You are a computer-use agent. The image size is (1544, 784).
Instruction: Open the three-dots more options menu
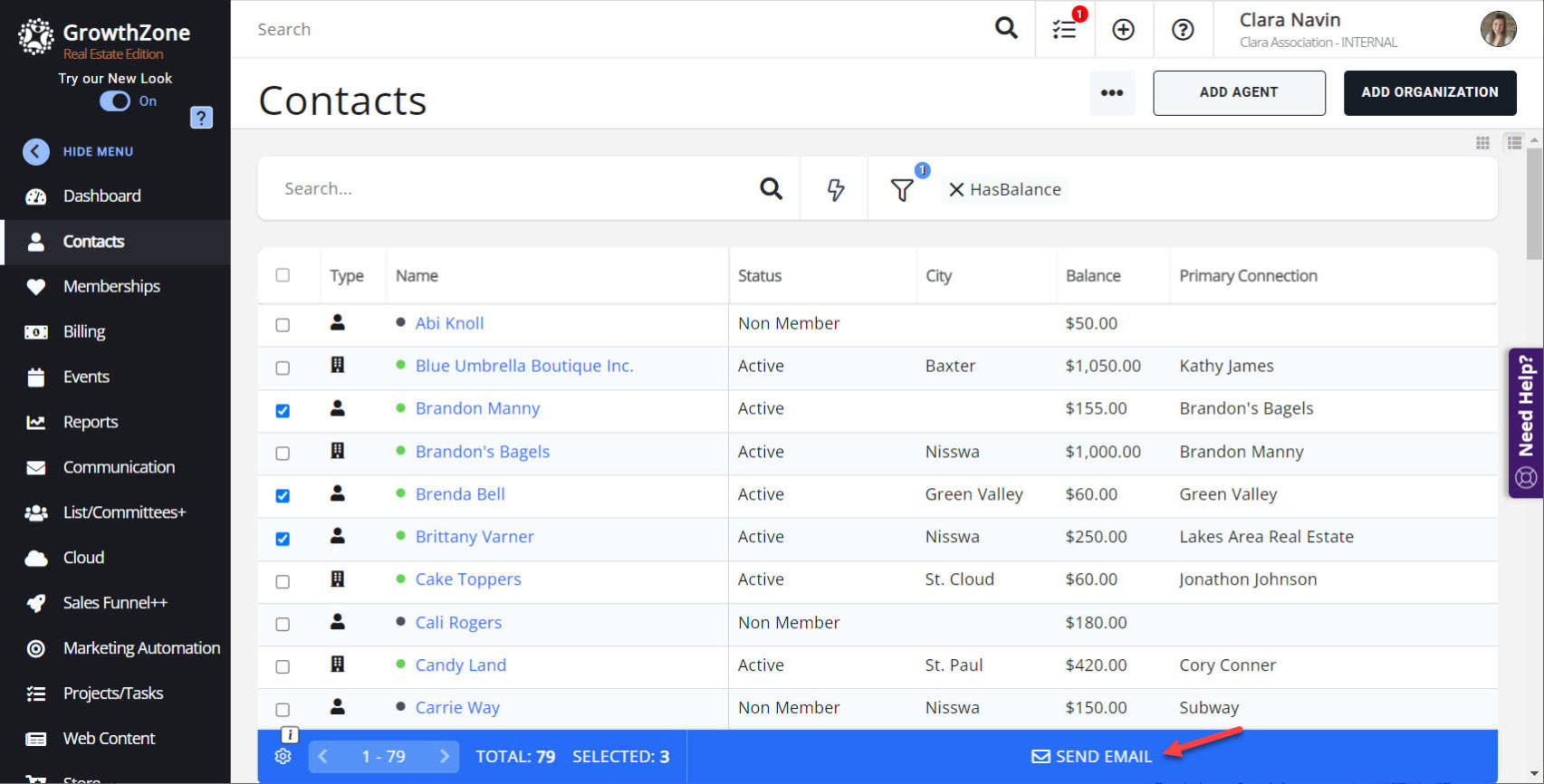point(1112,92)
